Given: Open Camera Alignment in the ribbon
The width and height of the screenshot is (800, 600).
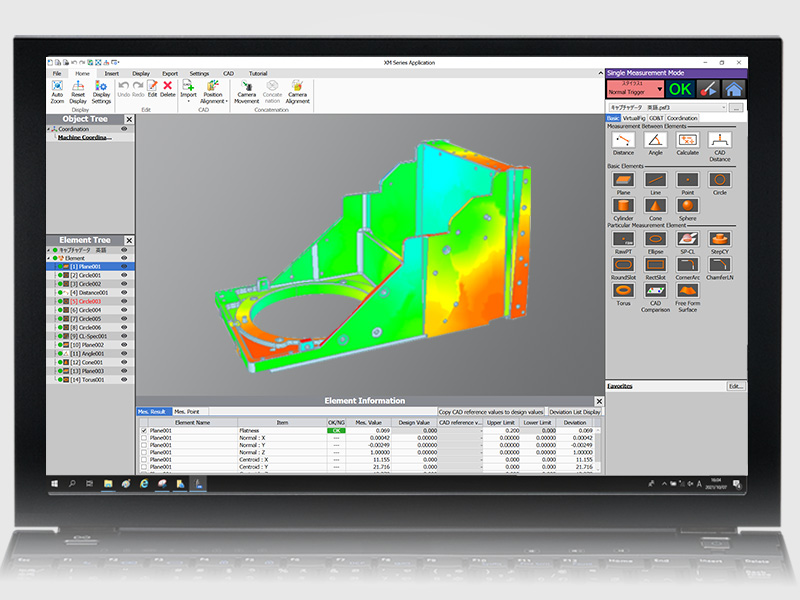Looking at the screenshot, I should [x=297, y=90].
